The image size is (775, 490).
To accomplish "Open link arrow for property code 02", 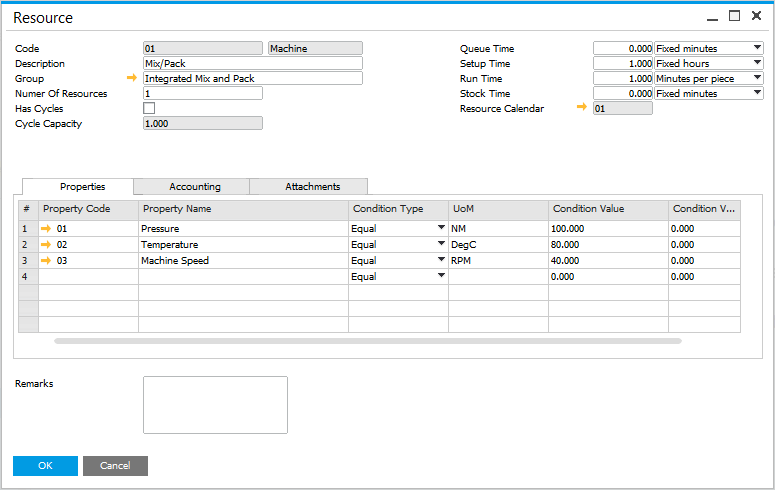I will click(46, 245).
